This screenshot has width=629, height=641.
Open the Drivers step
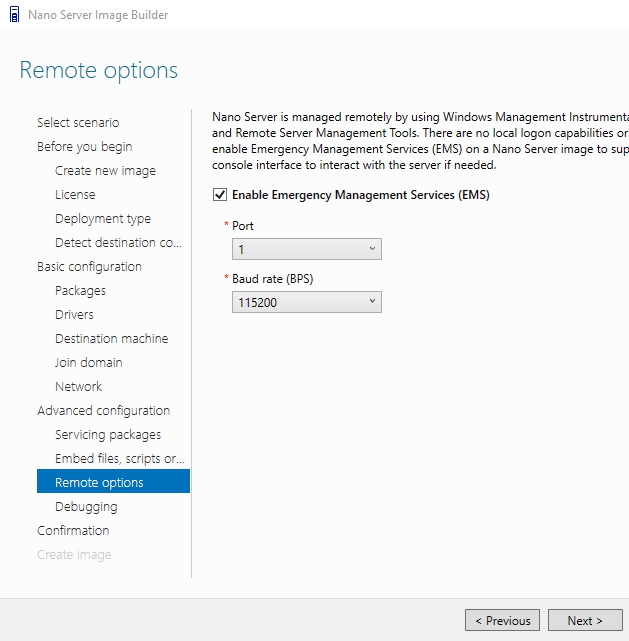(x=74, y=315)
